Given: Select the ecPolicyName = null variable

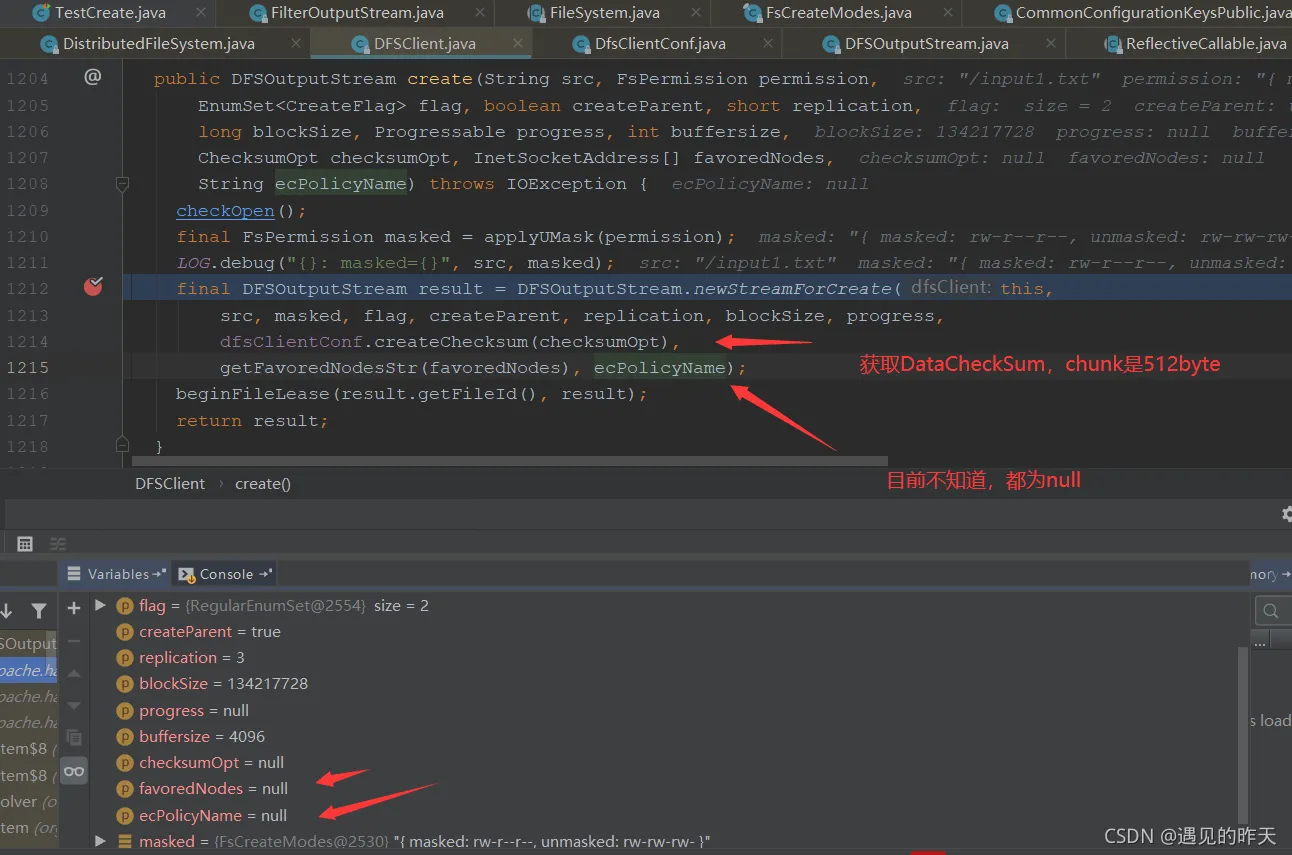Looking at the screenshot, I should click(202, 815).
